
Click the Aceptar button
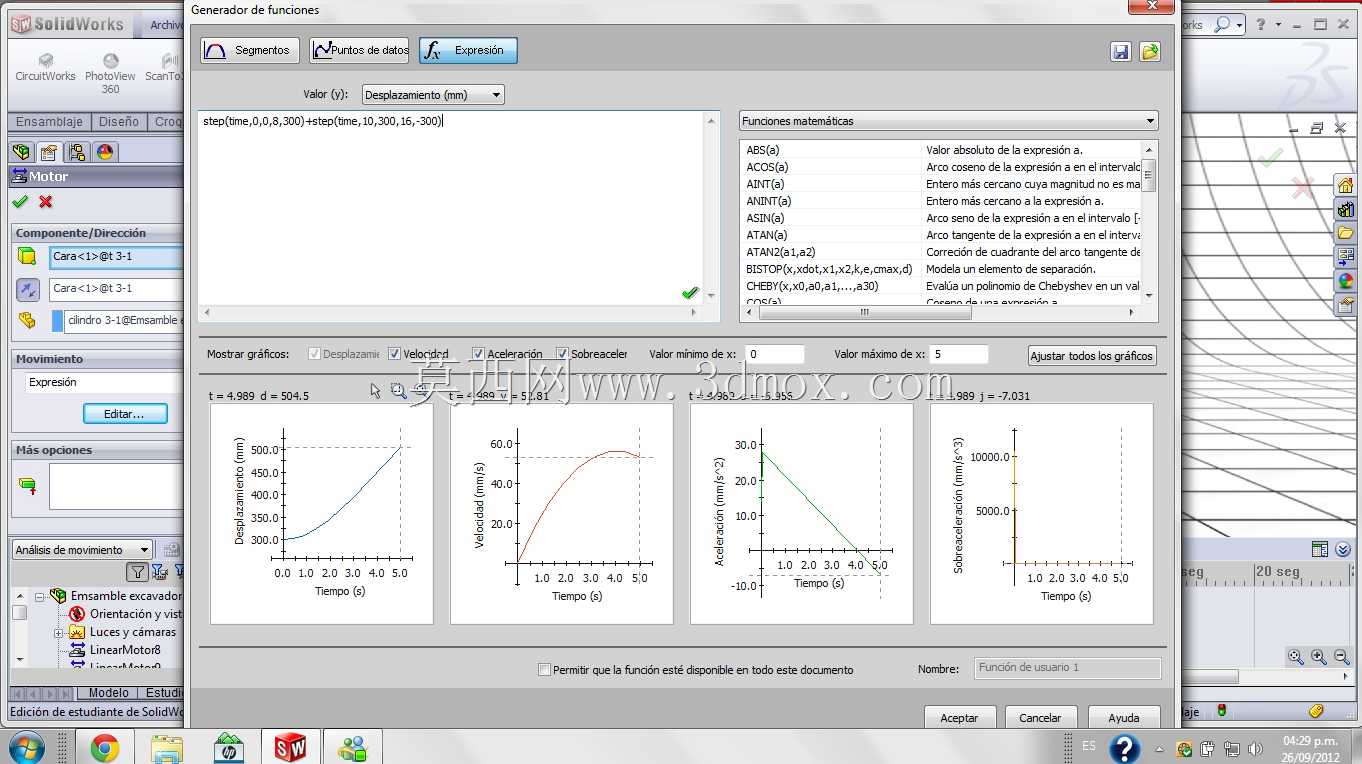(959, 718)
